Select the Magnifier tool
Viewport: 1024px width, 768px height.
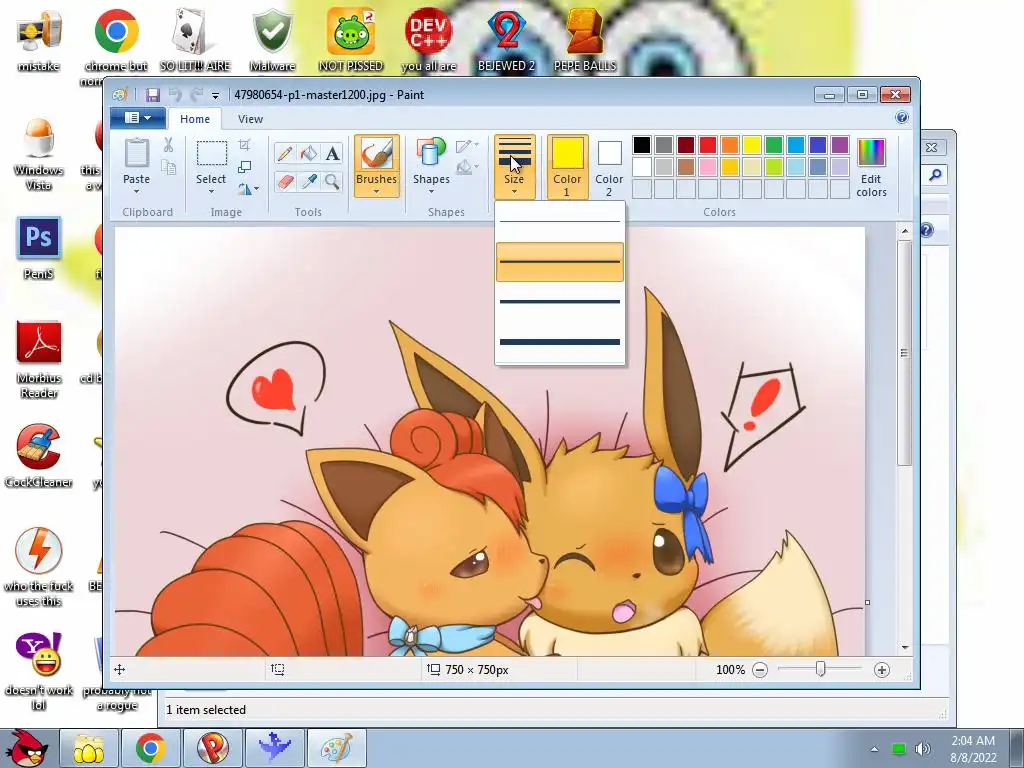(332, 181)
